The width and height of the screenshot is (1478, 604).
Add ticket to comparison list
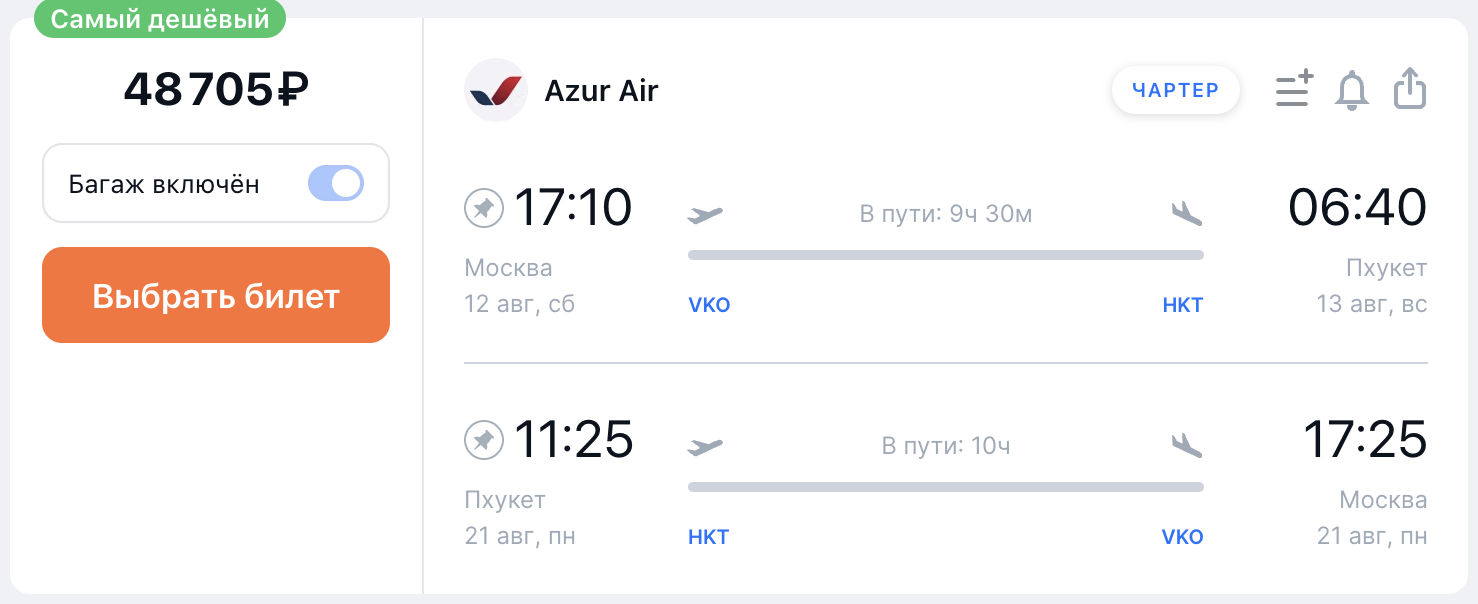1294,90
